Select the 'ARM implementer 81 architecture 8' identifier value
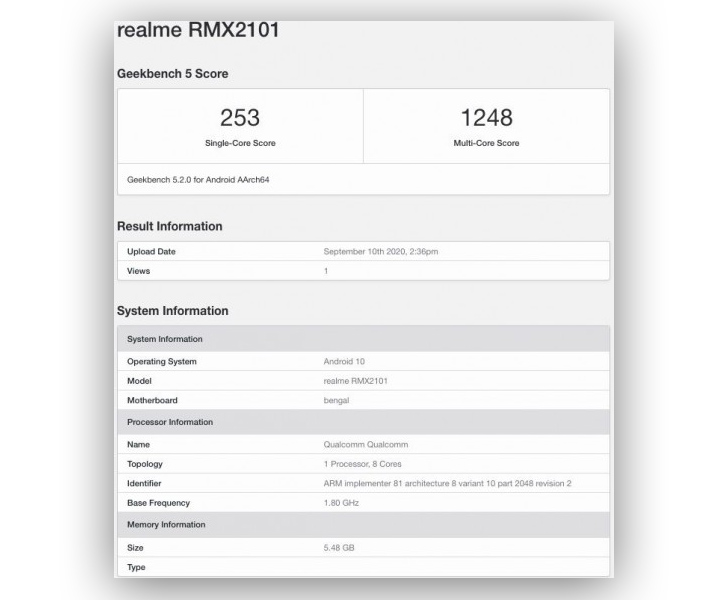 coord(448,483)
